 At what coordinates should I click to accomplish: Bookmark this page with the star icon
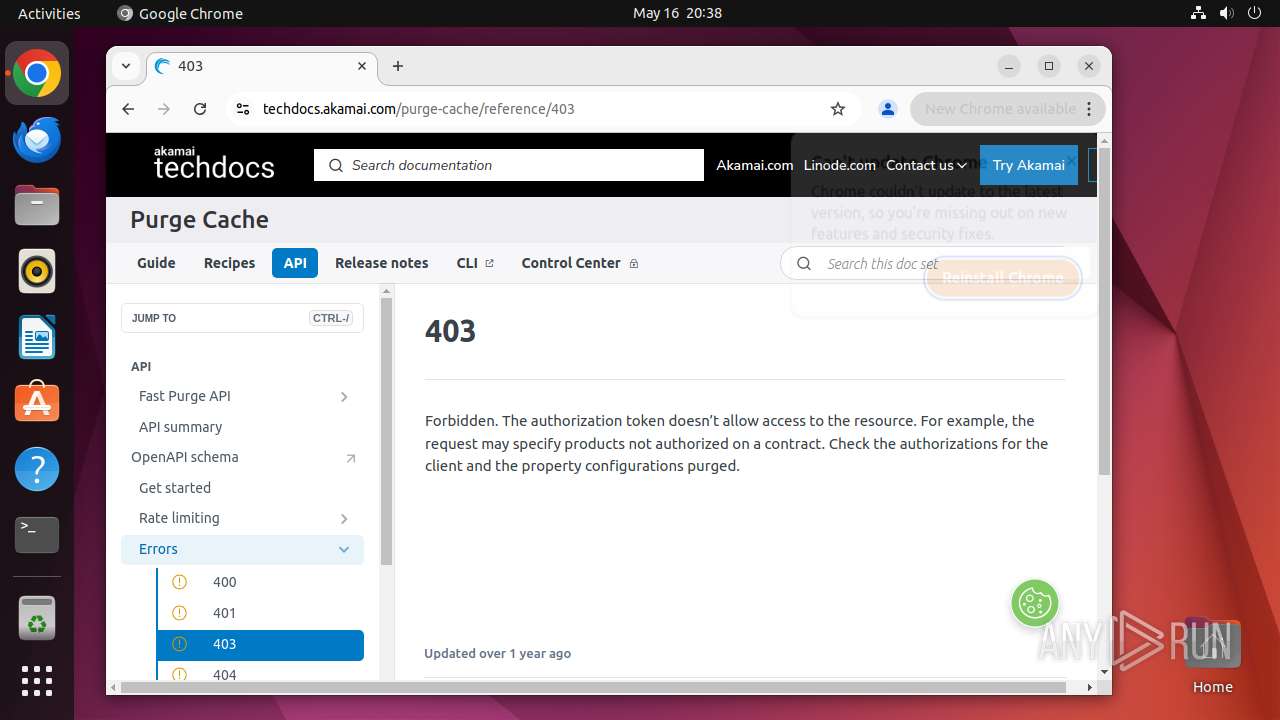pyautogui.click(x=838, y=109)
